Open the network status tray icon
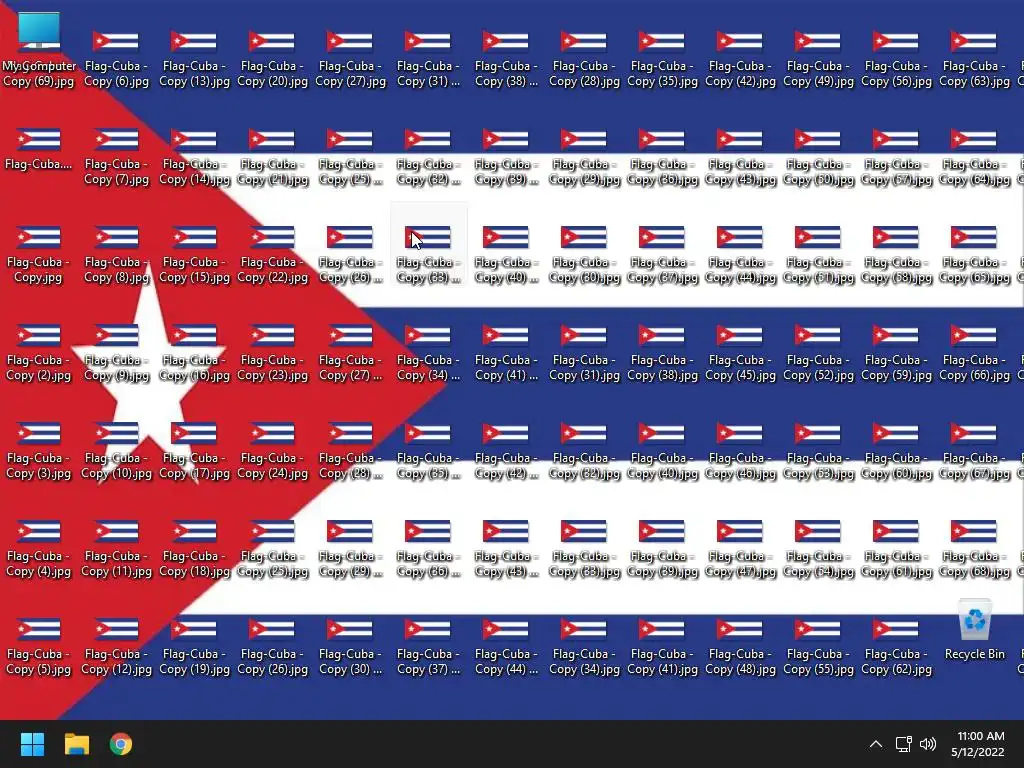This screenshot has width=1024, height=768. click(x=904, y=744)
